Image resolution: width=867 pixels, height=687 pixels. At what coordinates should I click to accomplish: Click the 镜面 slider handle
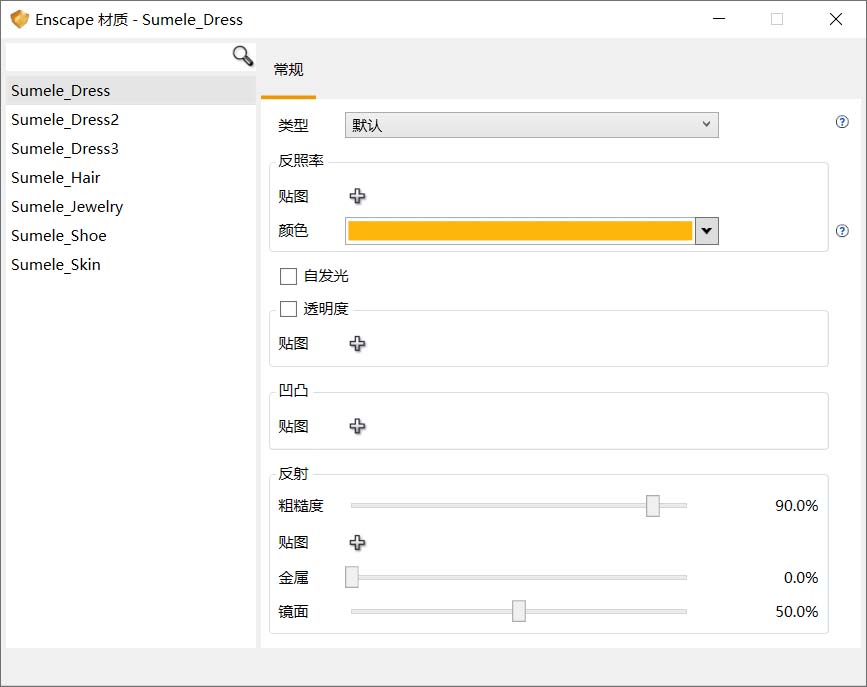coord(519,611)
